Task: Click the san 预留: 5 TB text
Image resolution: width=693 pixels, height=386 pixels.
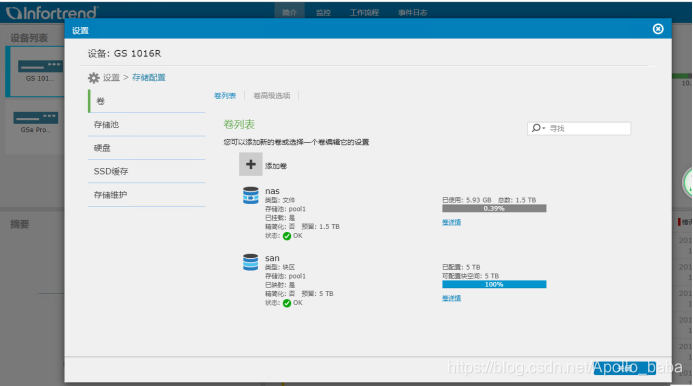Action: pos(317,294)
